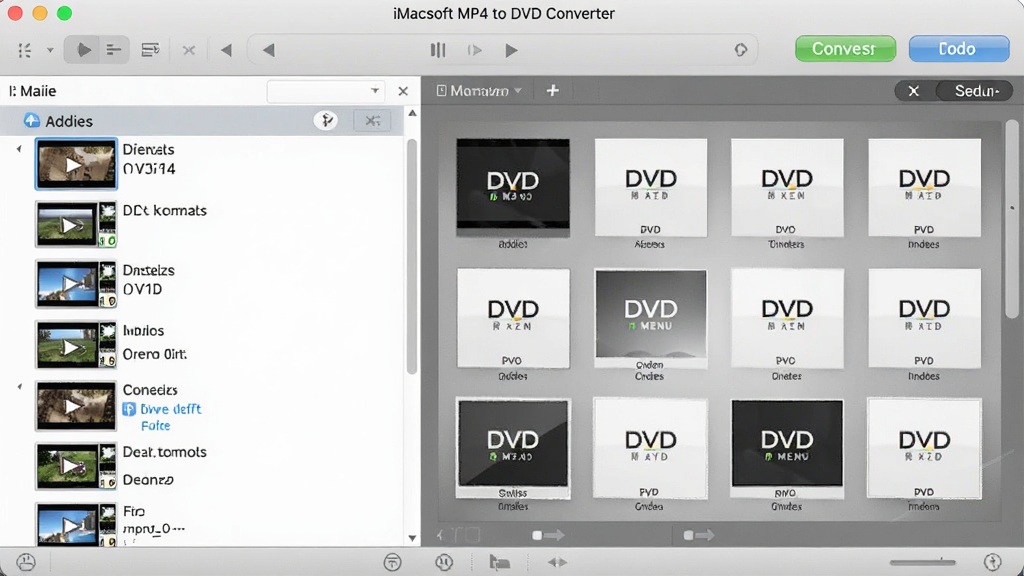Select the Deat.tomots video thumbnail
Screen dimensions: 1024x576
76,466
